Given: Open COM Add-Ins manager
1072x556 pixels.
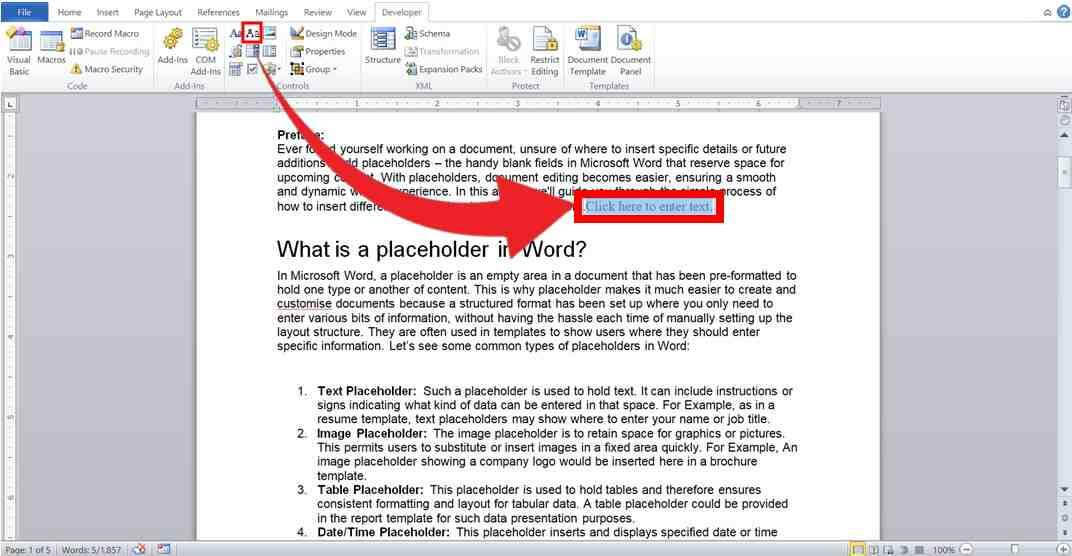Looking at the screenshot, I should click(205, 51).
